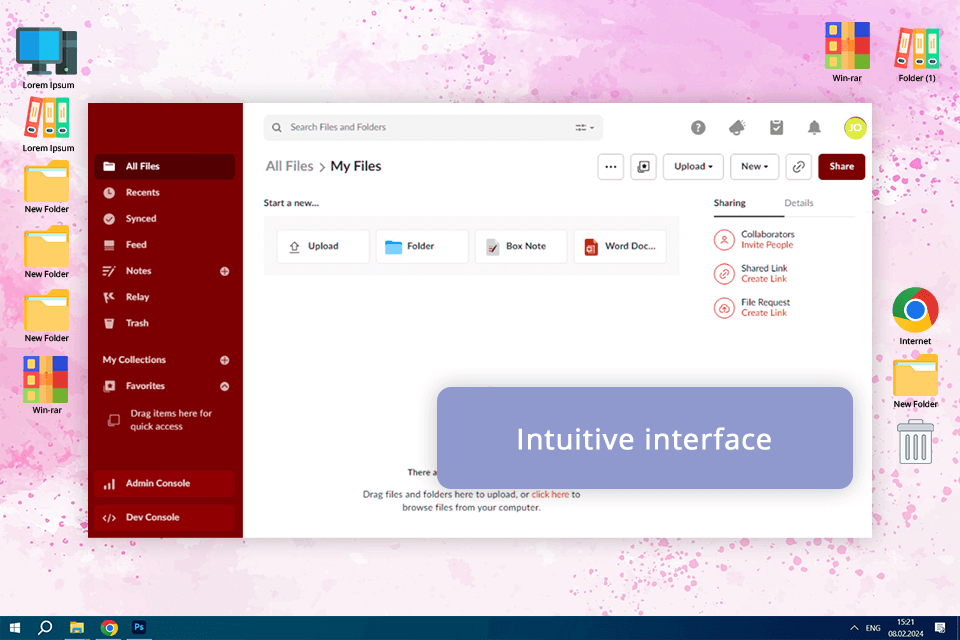Add a new note with plus icon
Image resolution: width=960 pixels, height=640 pixels.
[225, 271]
